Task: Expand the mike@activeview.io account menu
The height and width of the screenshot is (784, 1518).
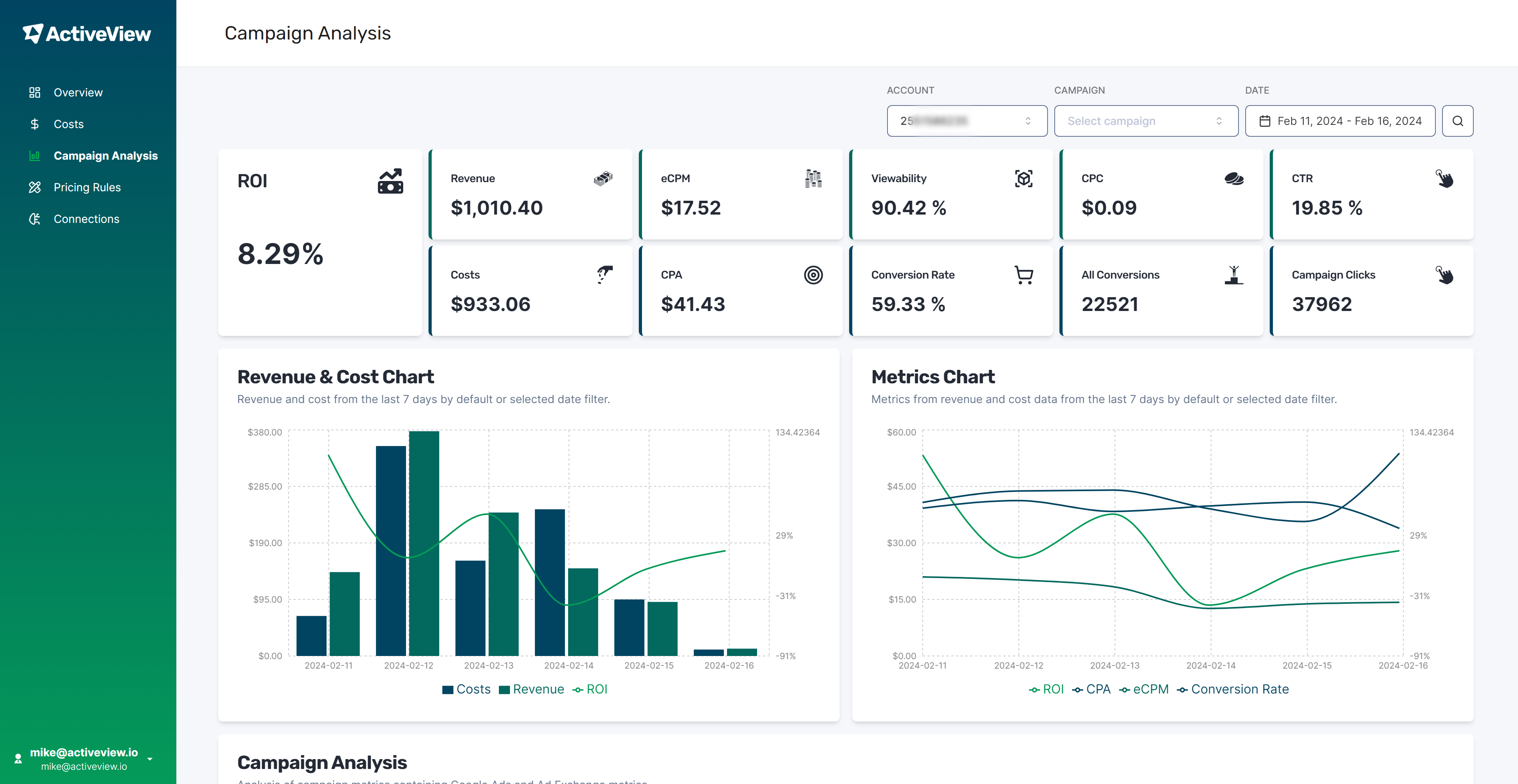Action: coord(150,759)
